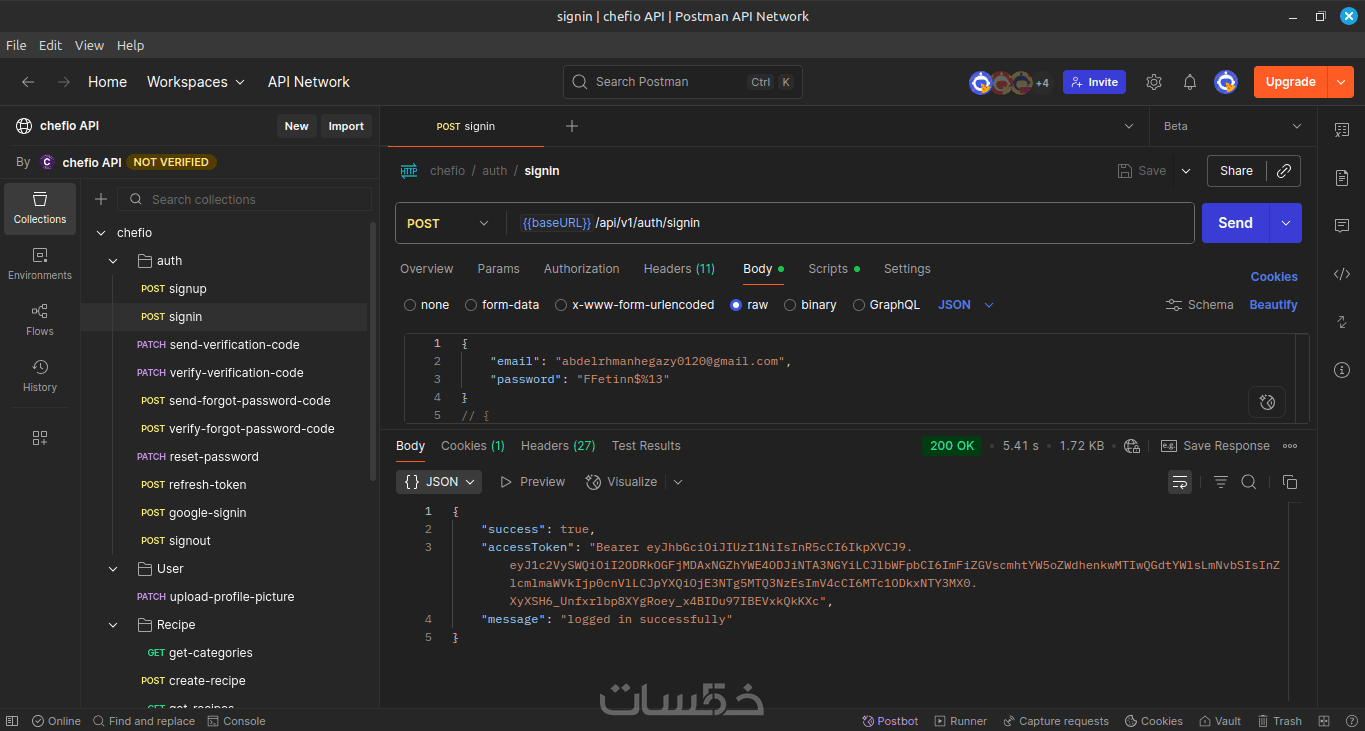Open a new request tab with plus
The image size is (1365, 731).
tap(572, 126)
